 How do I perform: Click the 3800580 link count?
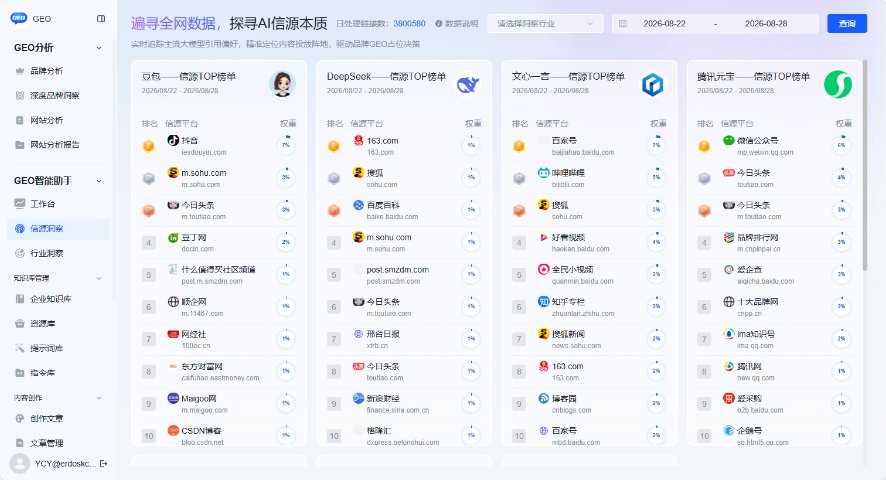click(409, 24)
